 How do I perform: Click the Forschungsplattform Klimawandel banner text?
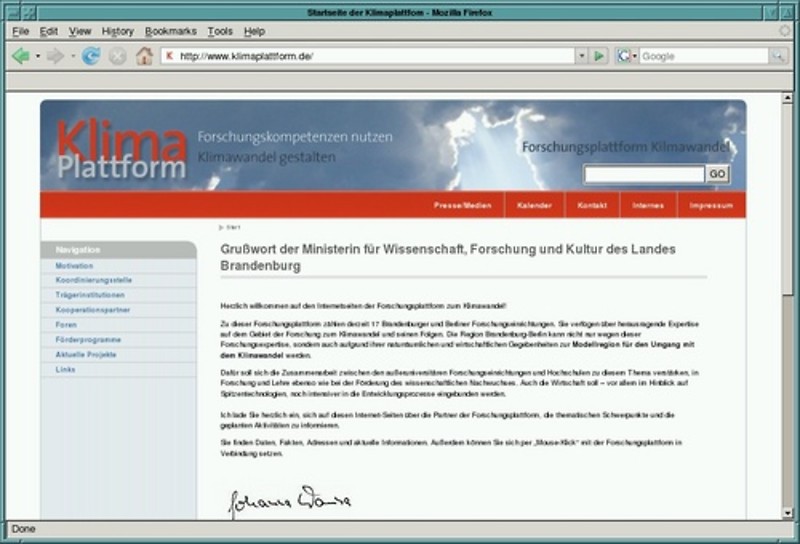(626, 147)
